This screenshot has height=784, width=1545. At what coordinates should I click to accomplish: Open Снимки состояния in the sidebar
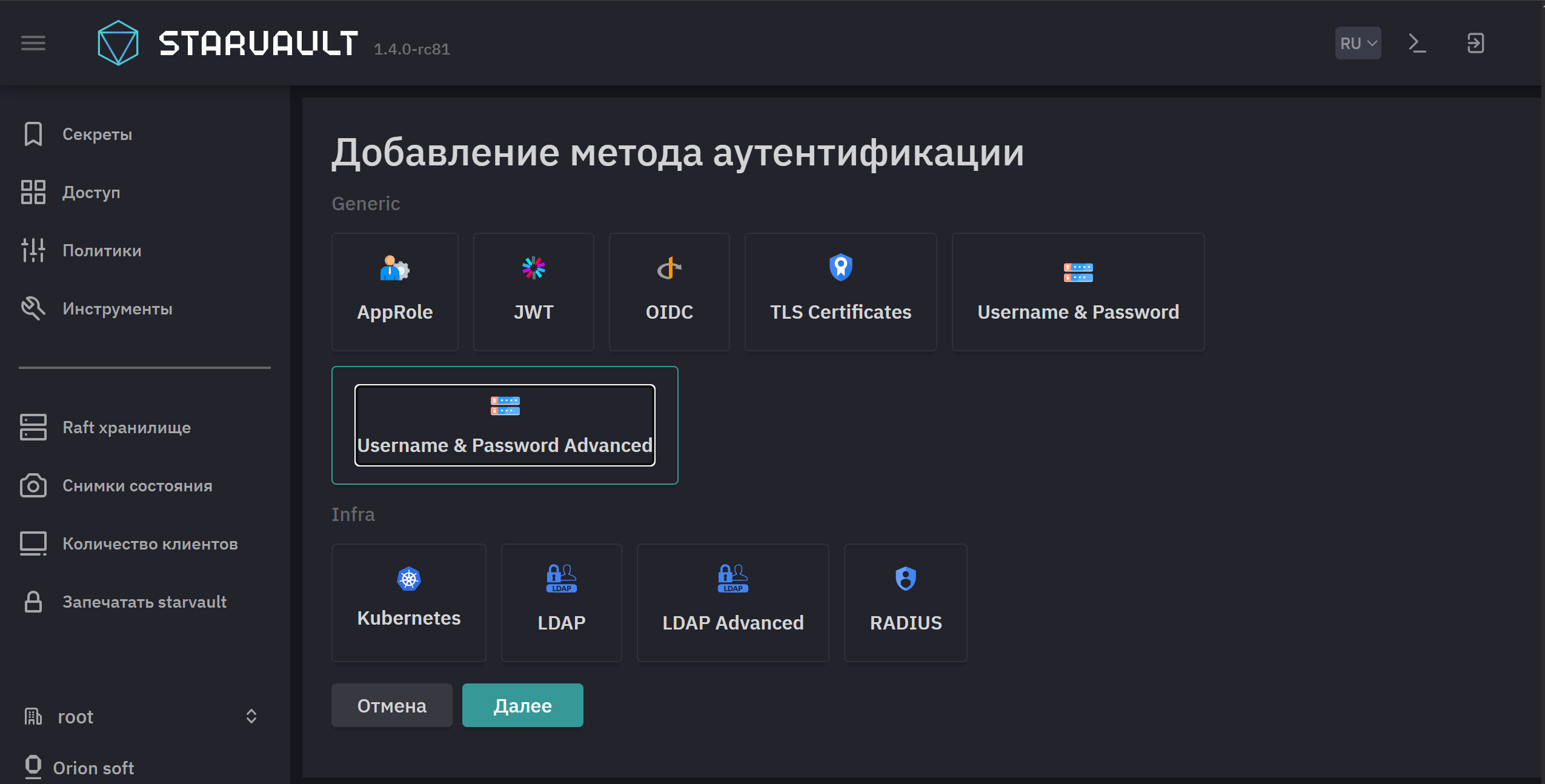[138, 485]
